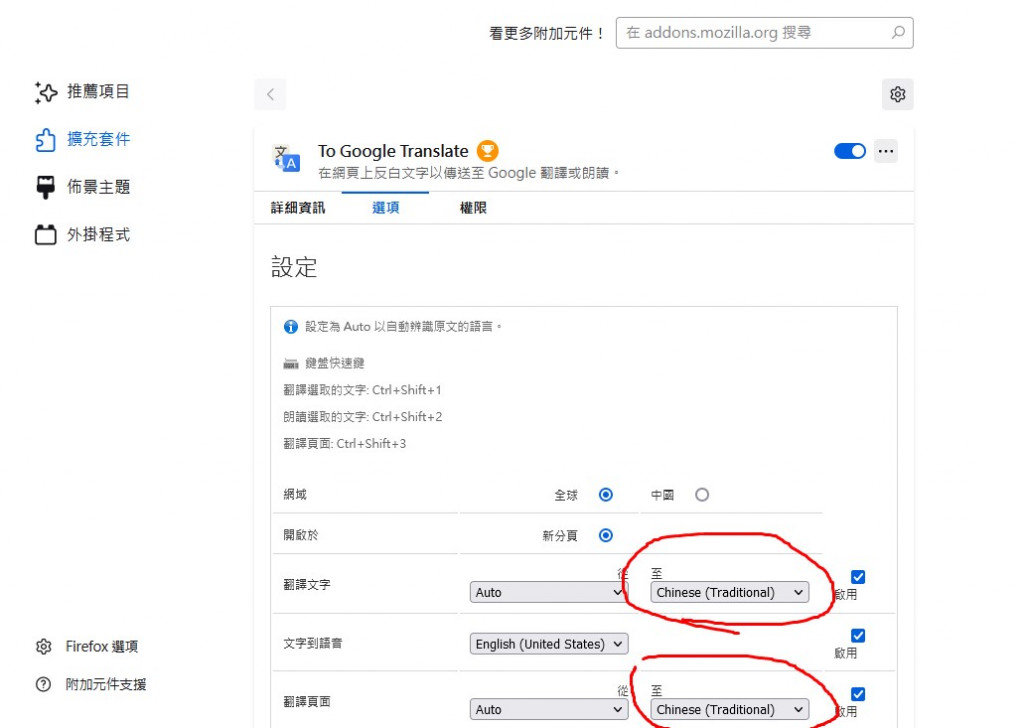Switch to 權限 tab
Screen dimensions: 1024x728
[473, 208]
